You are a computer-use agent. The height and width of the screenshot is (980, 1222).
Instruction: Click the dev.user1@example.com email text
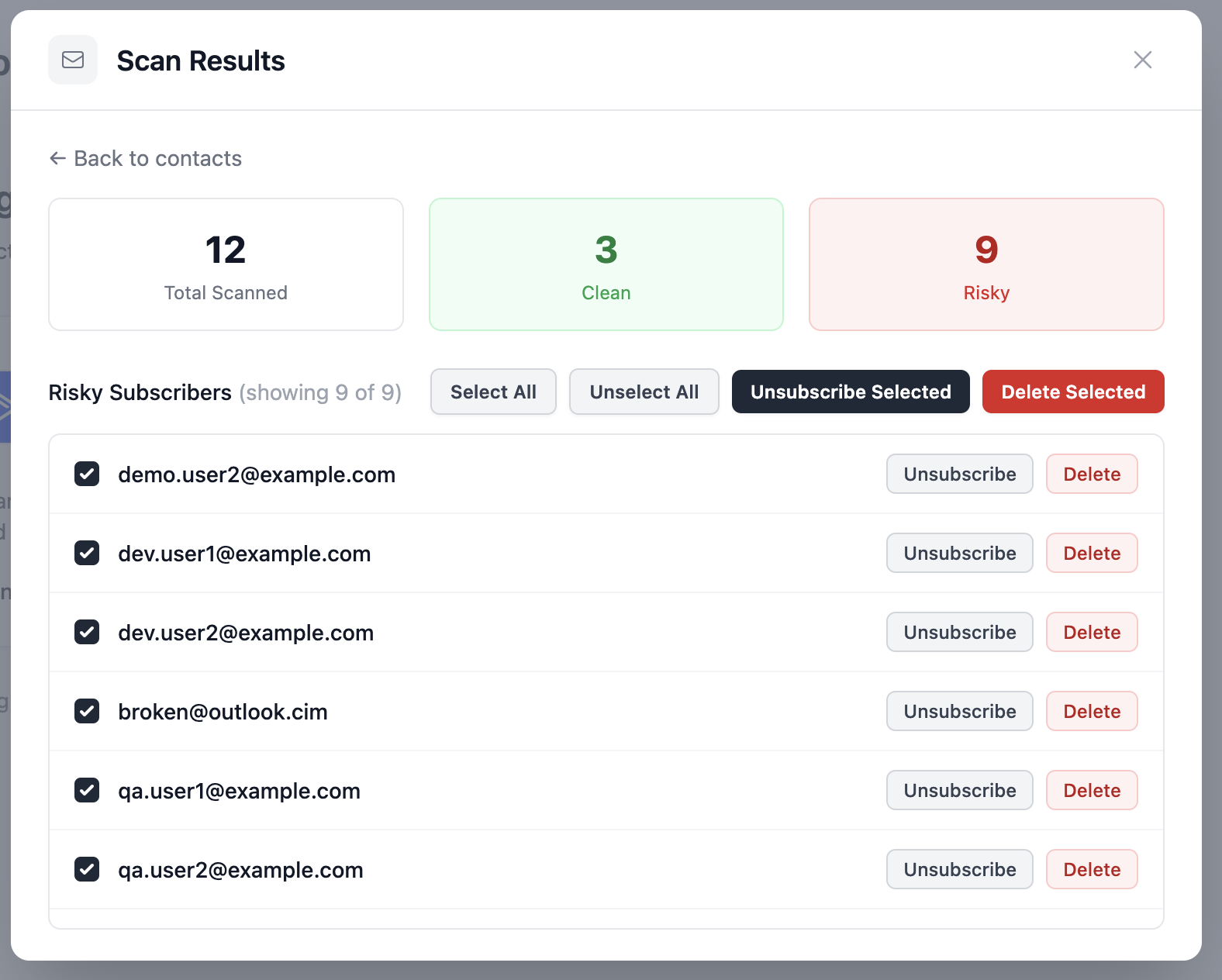pyautogui.click(x=244, y=554)
